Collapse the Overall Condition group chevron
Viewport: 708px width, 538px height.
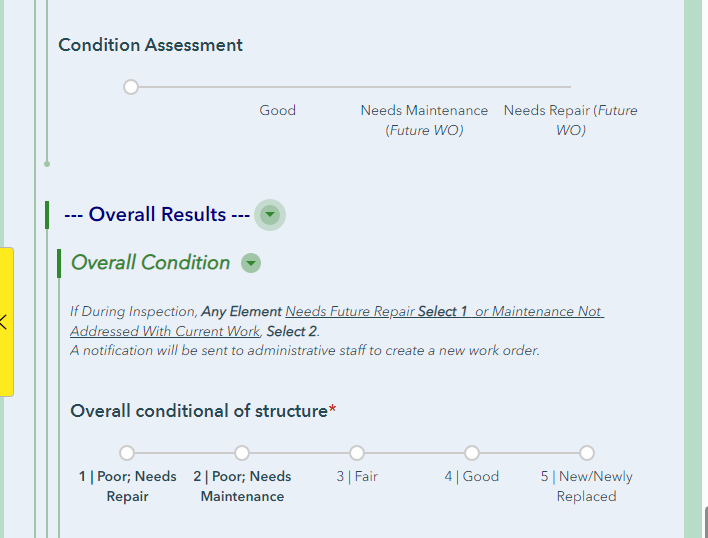tap(251, 263)
